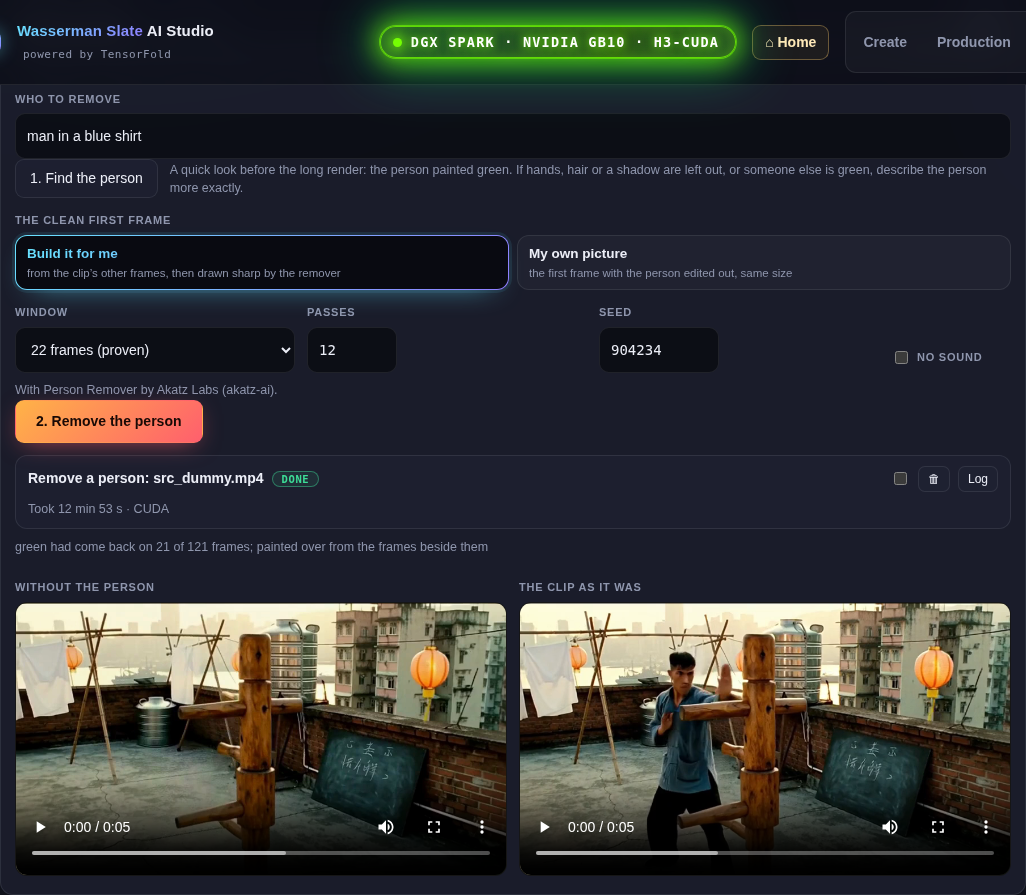Screen dimensions: 1026x895
Task: Click the Seed field showing 904234
Action: (x=658, y=350)
